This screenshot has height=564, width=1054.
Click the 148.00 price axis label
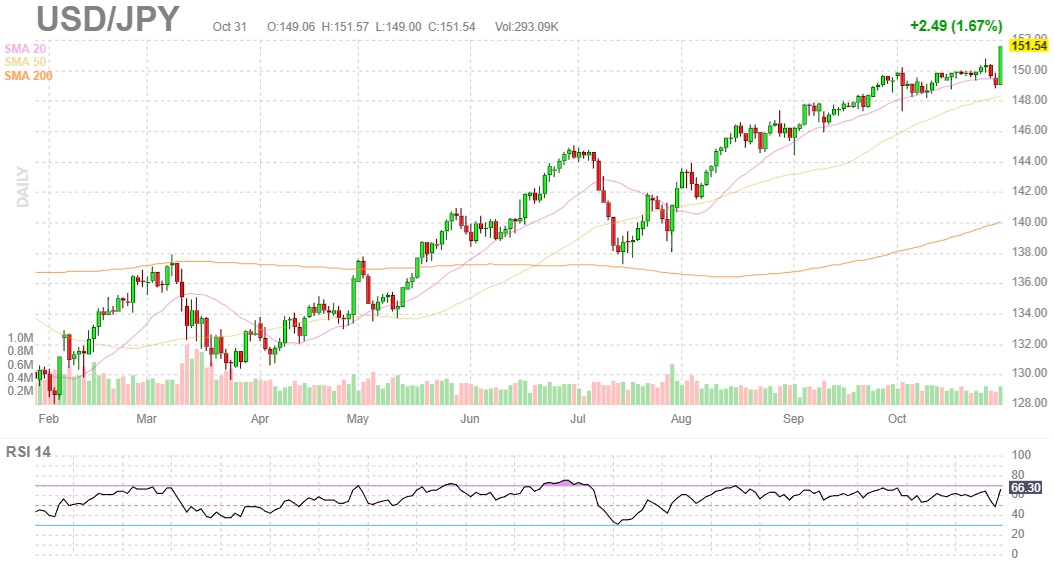[1029, 99]
